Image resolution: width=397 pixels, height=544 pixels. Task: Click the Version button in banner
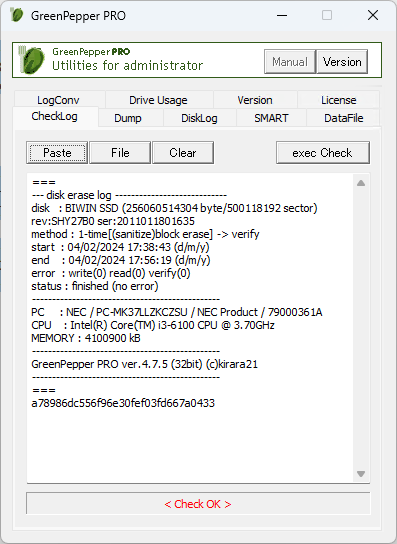342,62
